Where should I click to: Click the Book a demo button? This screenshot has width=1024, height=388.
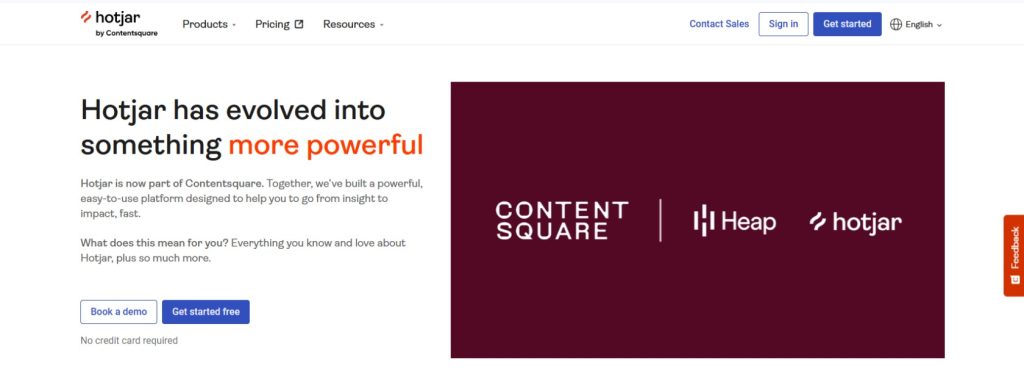[x=118, y=312]
